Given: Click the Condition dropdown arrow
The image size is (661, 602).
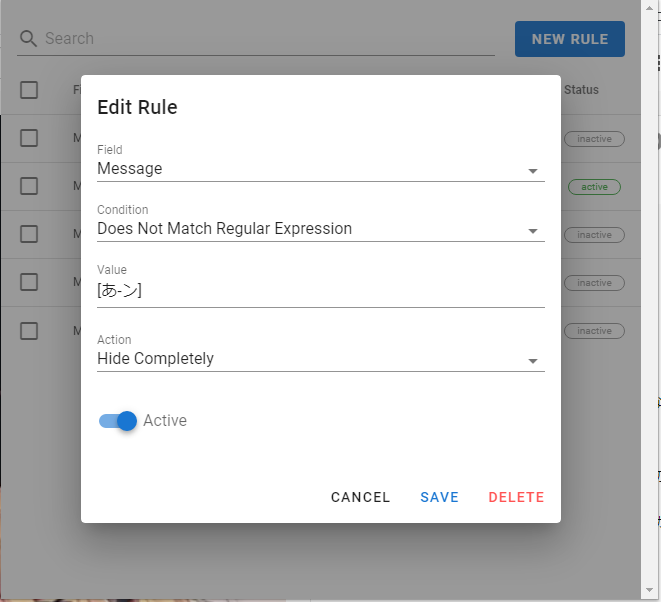Looking at the screenshot, I should click(x=533, y=231).
